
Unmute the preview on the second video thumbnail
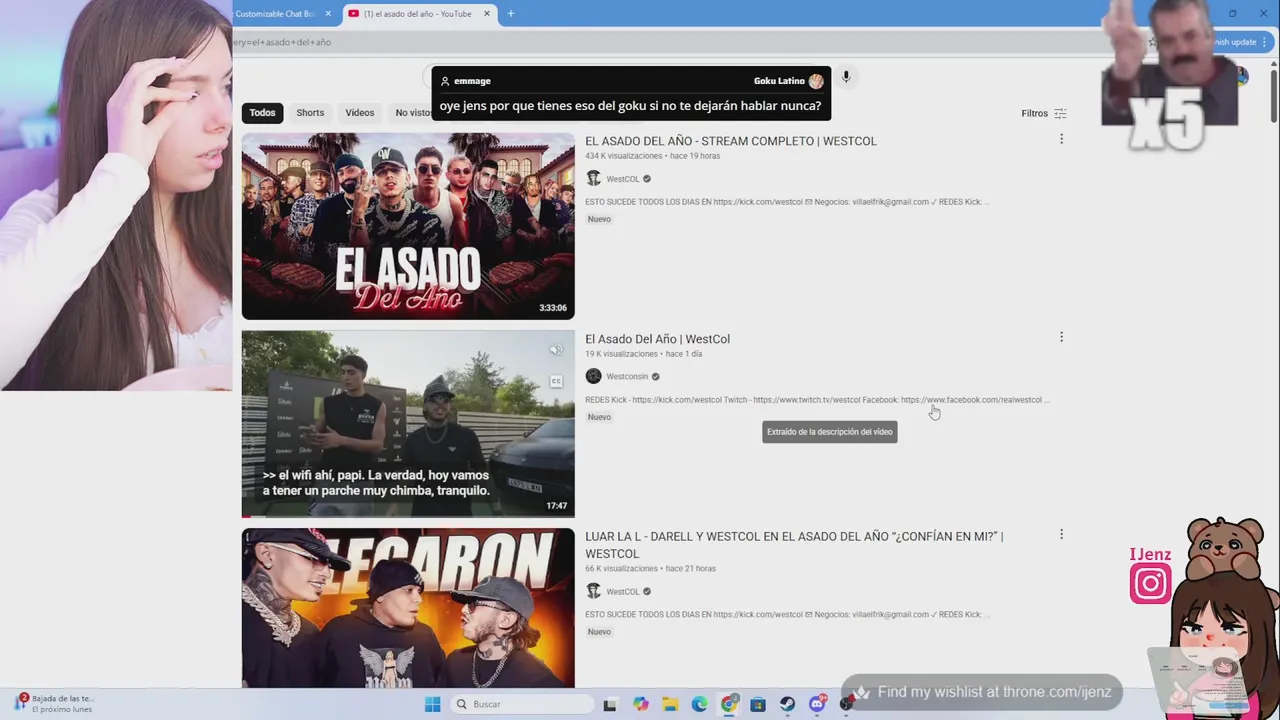click(x=556, y=350)
